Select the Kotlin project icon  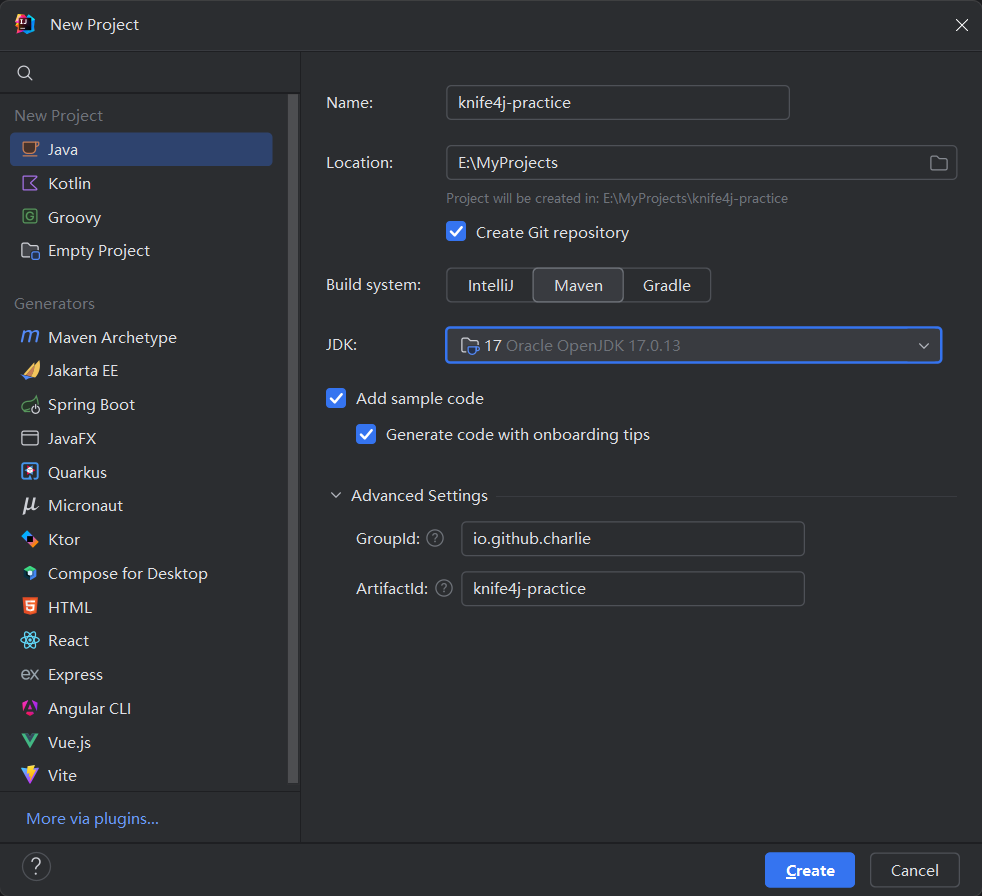pyautogui.click(x=30, y=183)
